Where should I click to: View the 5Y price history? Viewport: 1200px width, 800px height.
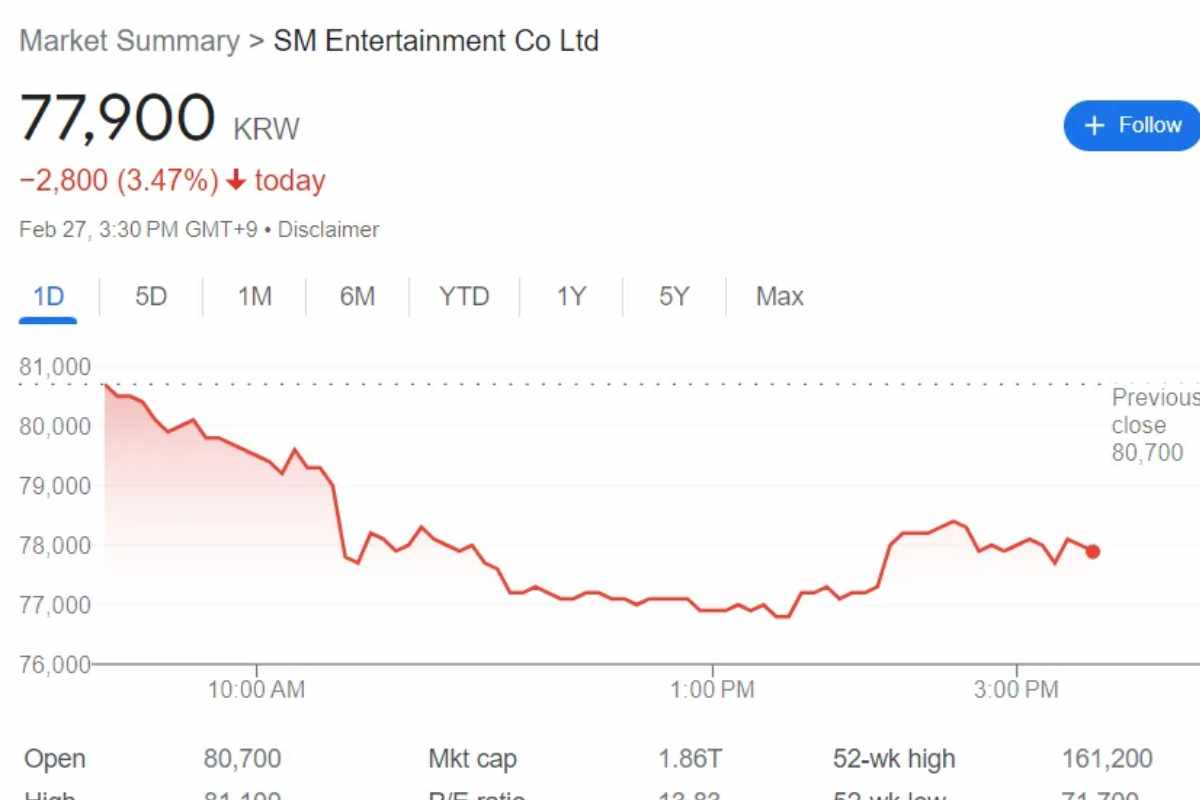tap(674, 297)
